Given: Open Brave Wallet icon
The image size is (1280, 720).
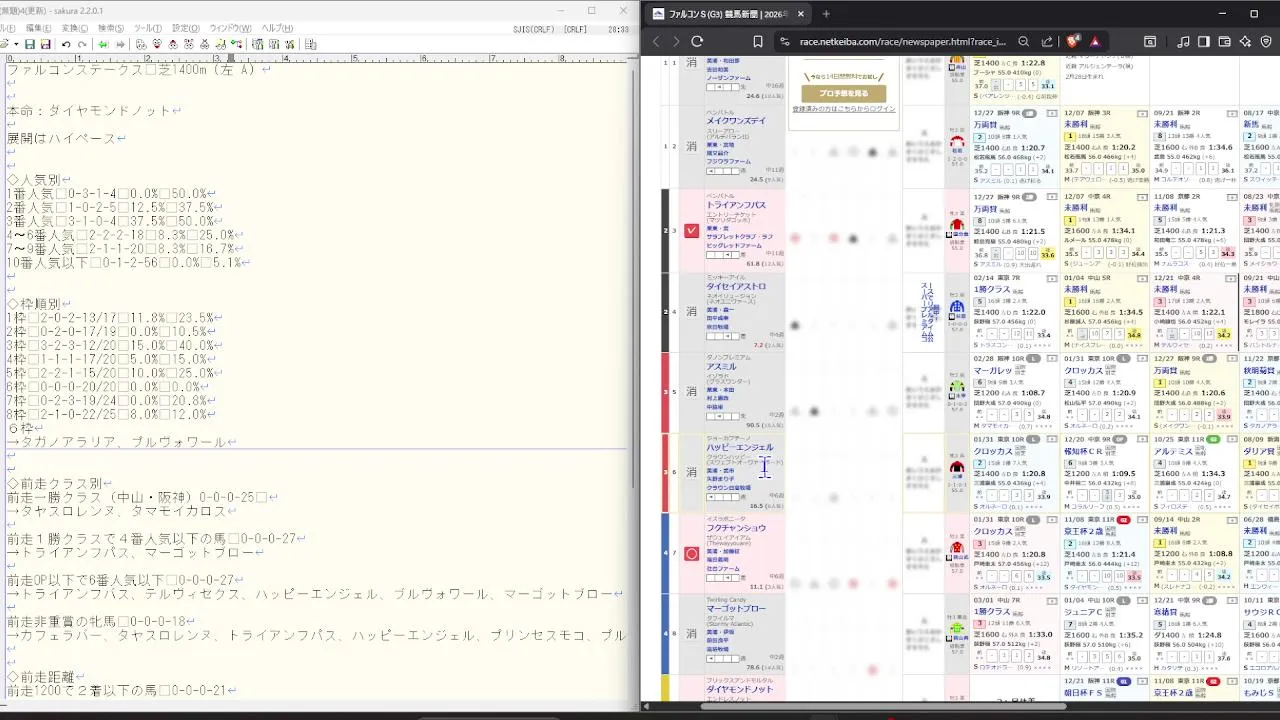Looking at the screenshot, I should [x=1224, y=41].
